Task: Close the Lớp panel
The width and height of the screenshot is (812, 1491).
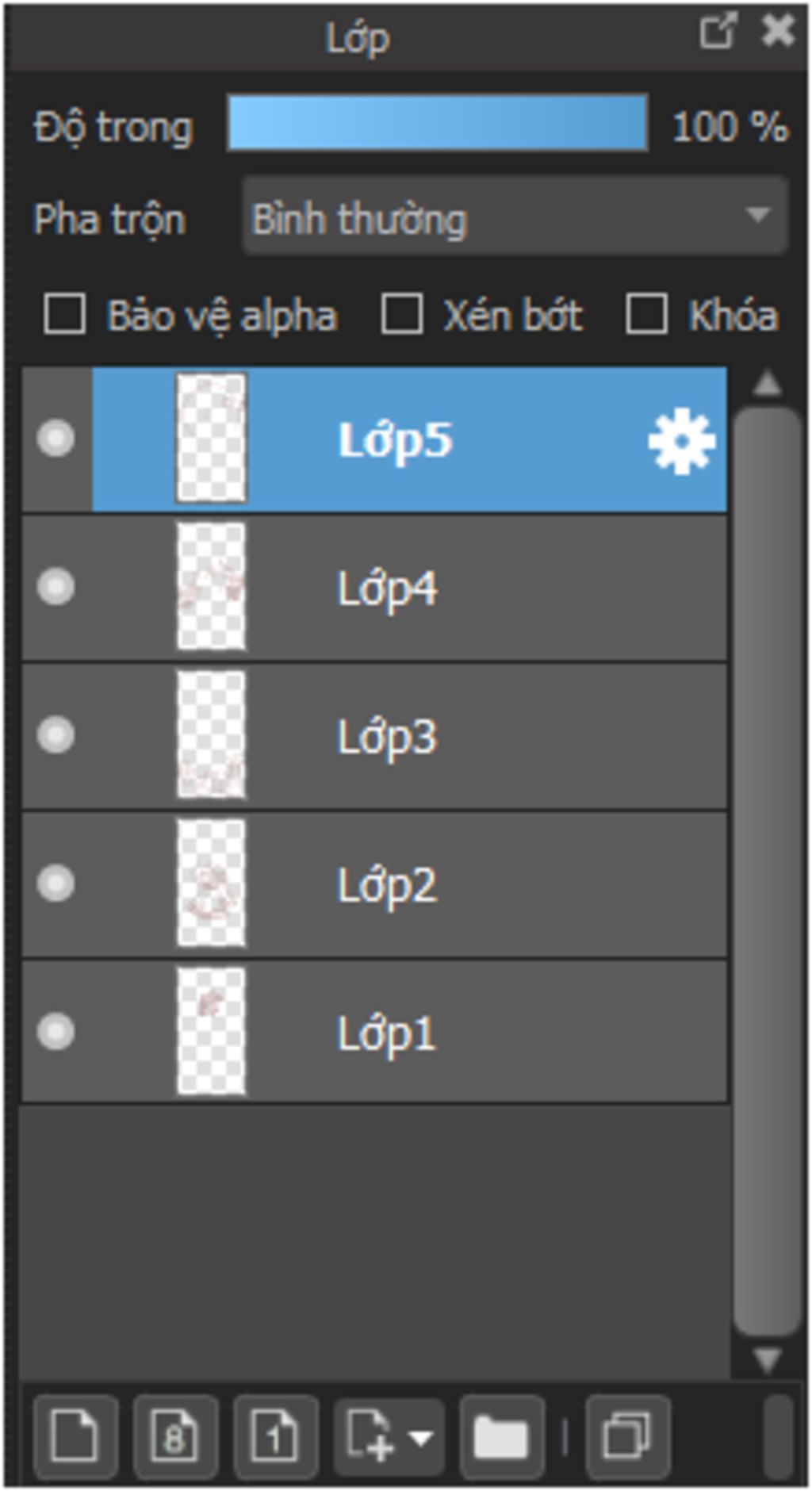Action: click(777, 32)
